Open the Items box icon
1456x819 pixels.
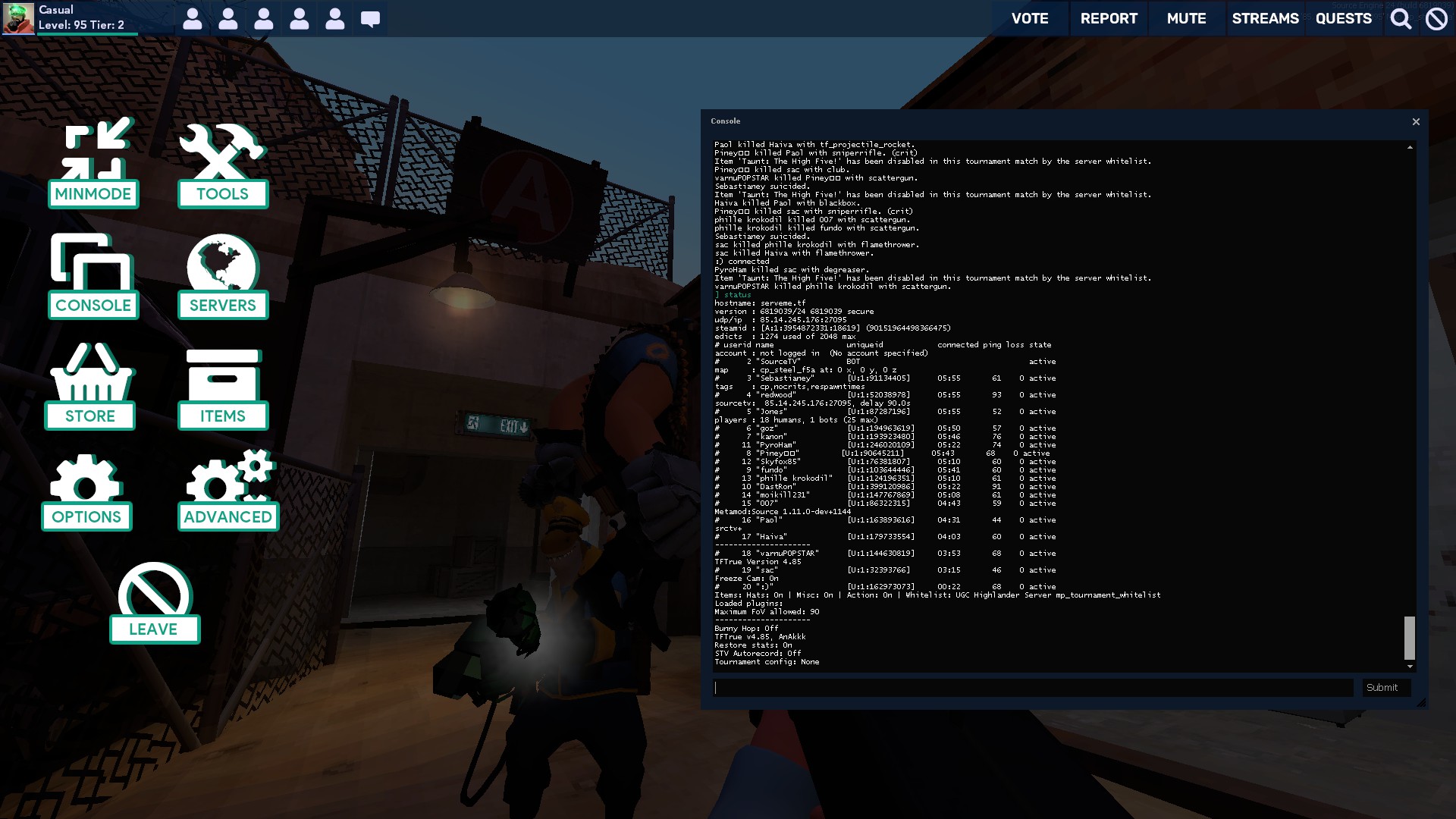click(223, 375)
